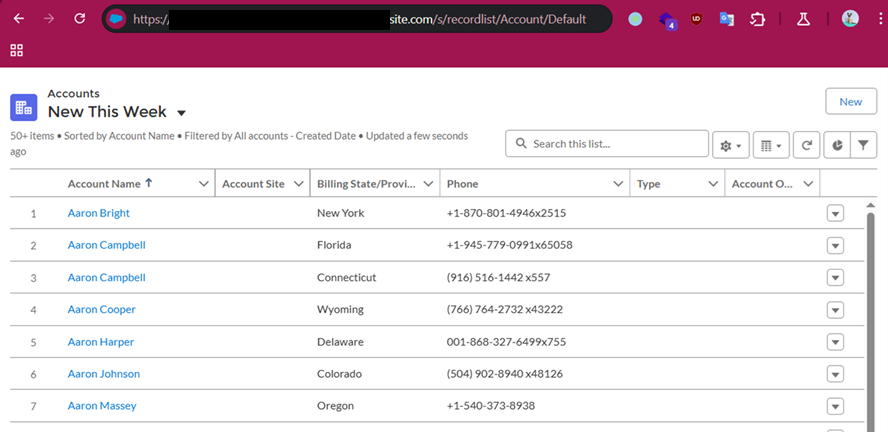The height and width of the screenshot is (432, 888).
Task: Show row actions for Aaron Cooper
Action: (835, 310)
